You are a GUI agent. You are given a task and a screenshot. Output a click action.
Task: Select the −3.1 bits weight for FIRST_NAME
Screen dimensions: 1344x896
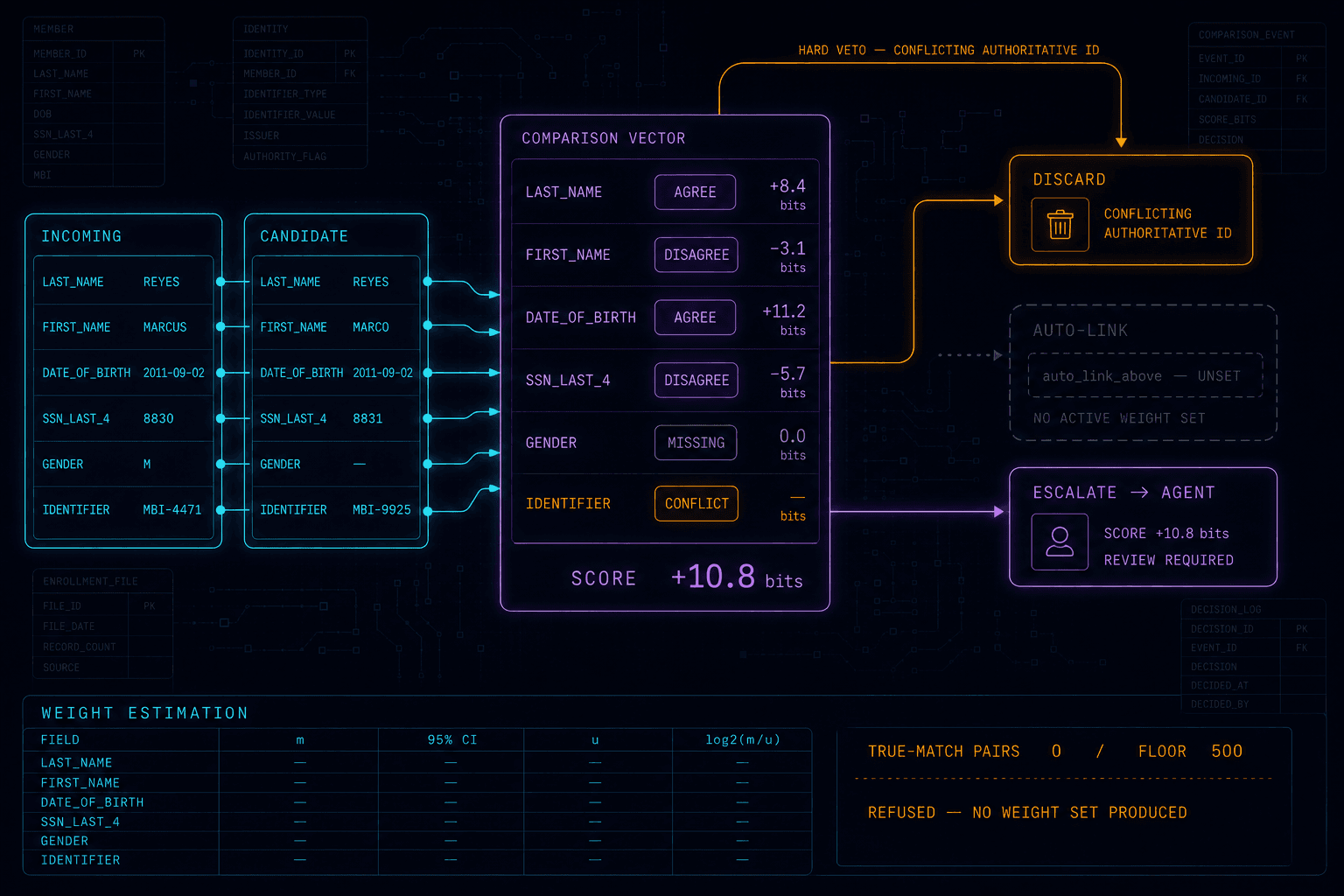coord(787,257)
